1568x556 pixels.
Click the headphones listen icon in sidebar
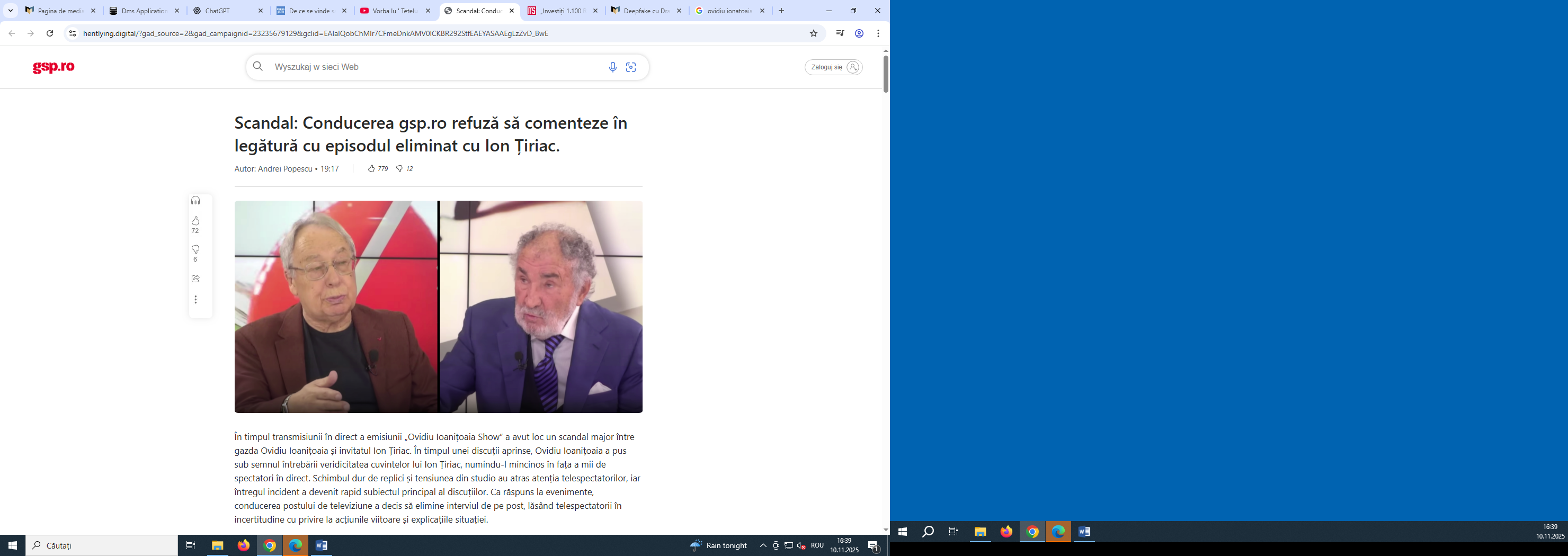tap(195, 201)
